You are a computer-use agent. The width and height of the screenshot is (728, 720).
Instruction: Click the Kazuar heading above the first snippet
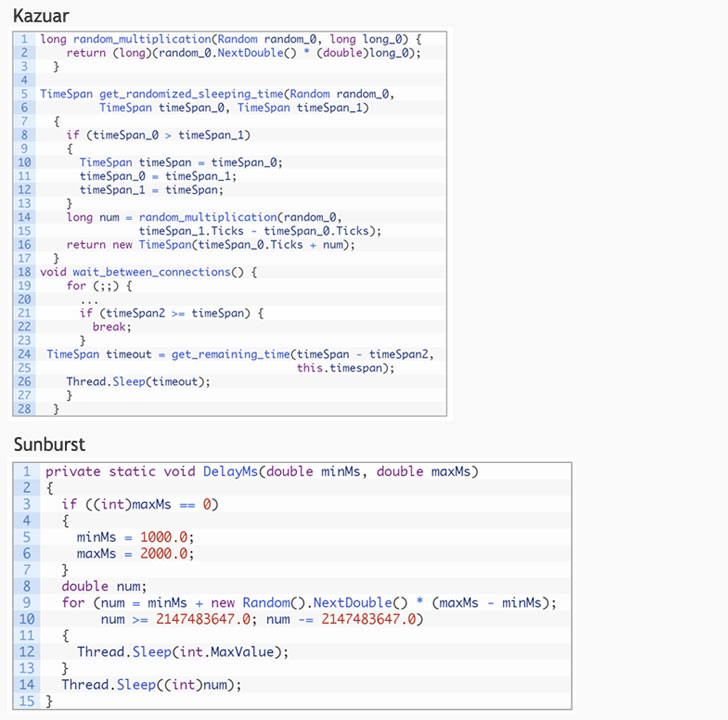coord(43,15)
